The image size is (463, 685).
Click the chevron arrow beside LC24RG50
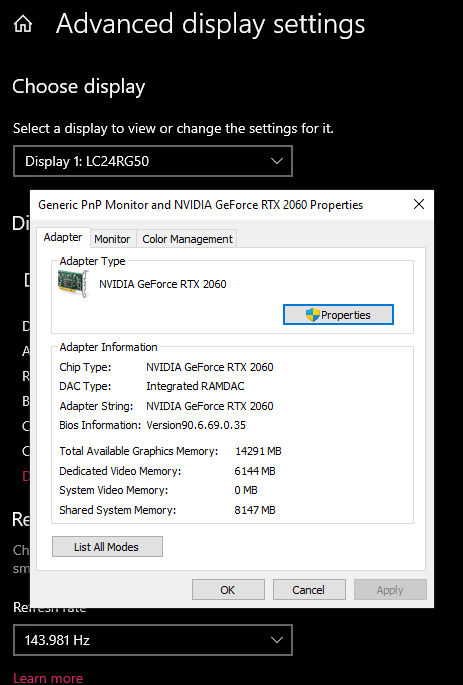pos(276,161)
